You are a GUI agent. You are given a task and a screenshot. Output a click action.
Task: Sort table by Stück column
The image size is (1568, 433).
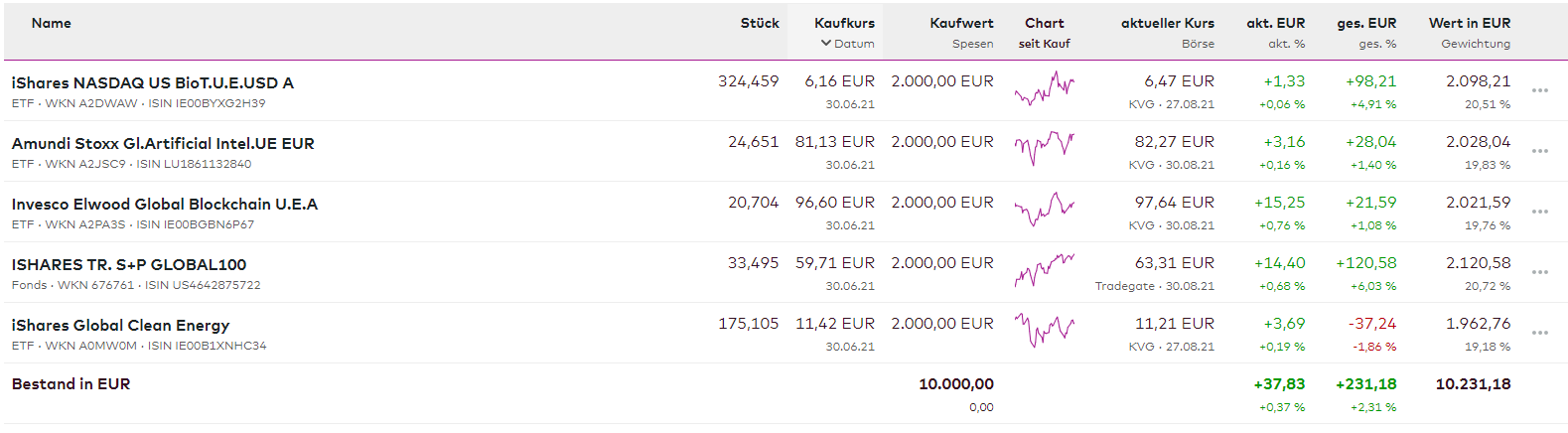(x=760, y=23)
